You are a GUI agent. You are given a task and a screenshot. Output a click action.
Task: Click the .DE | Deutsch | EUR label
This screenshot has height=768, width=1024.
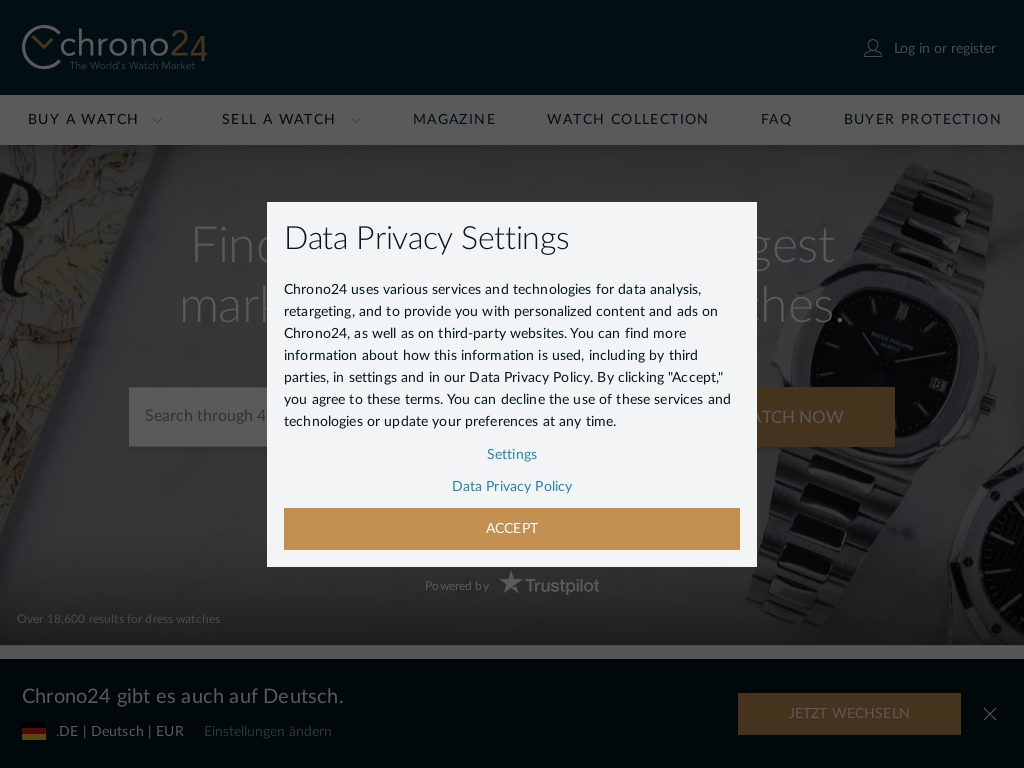coord(120,731)
